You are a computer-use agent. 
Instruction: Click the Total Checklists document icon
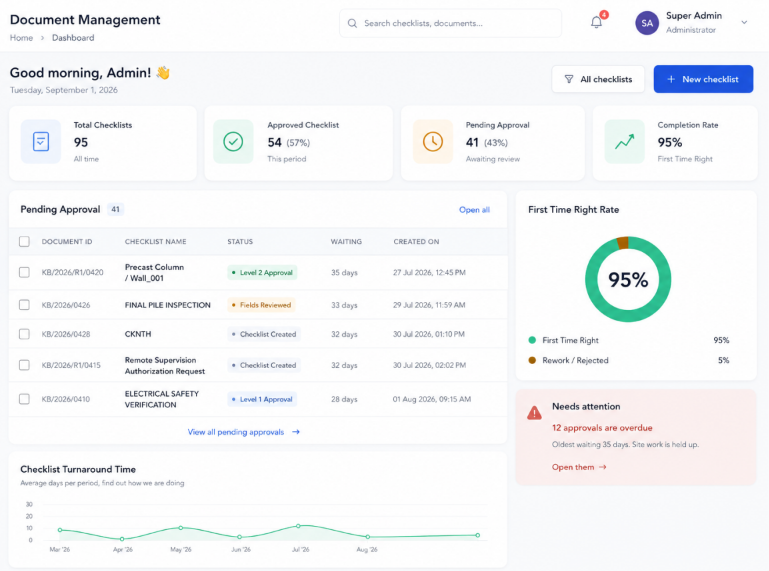[41, 142]
